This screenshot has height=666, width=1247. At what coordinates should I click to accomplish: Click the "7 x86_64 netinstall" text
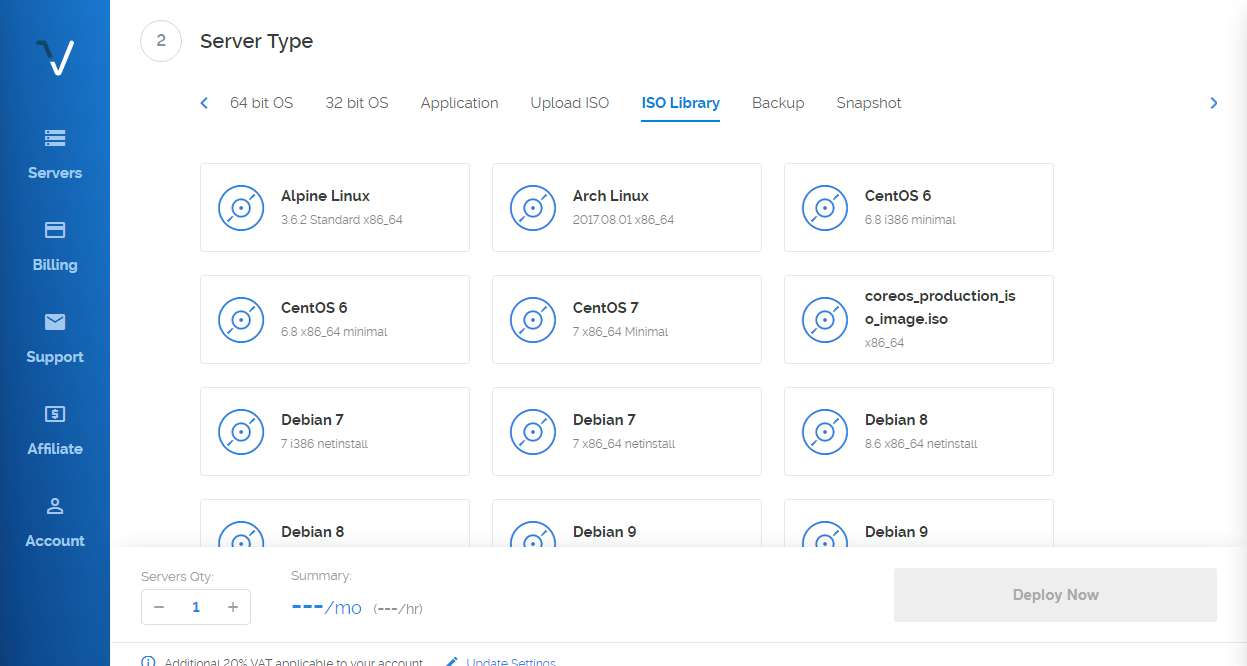coord(624,444)
